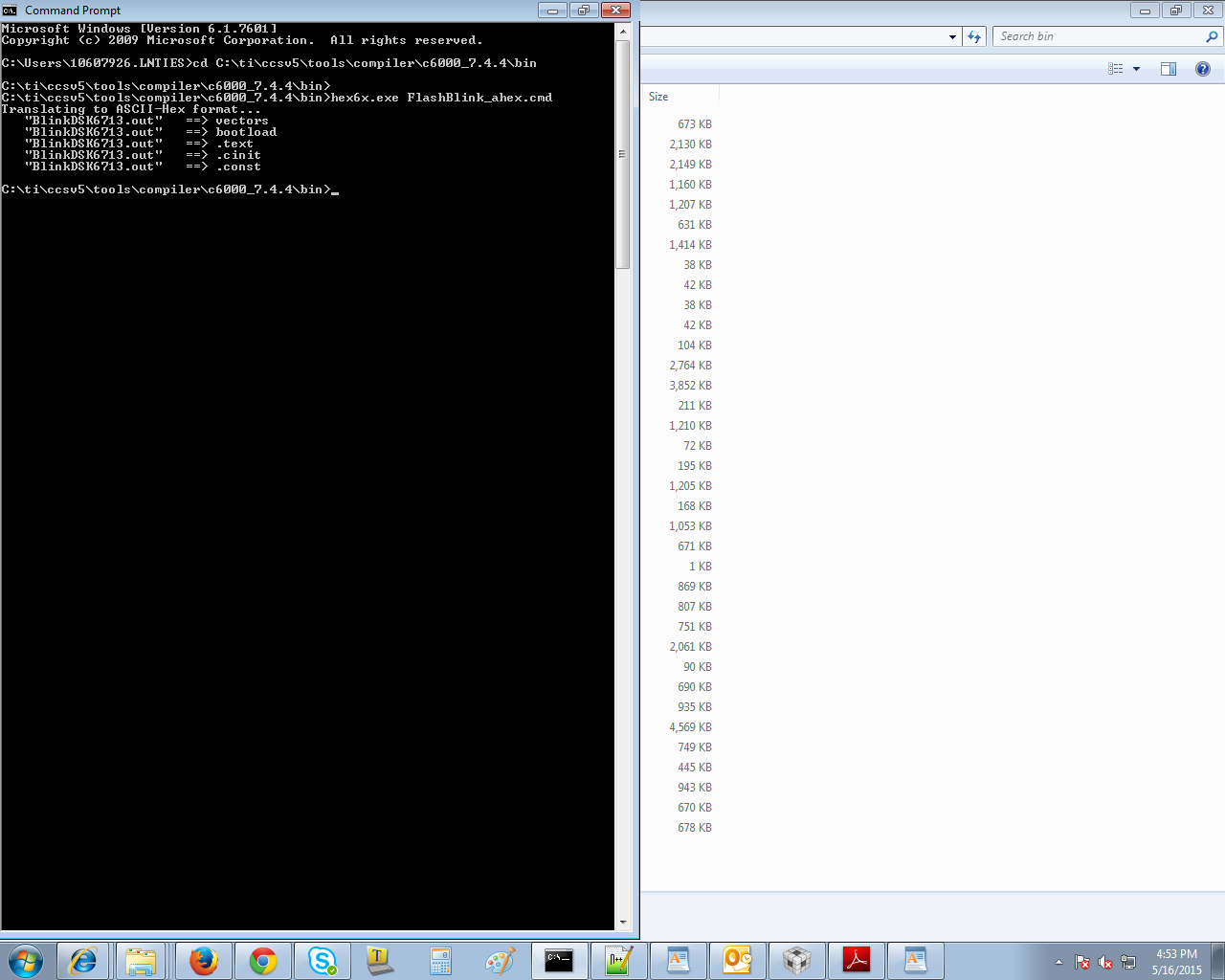Click the Change your view icon in Explorer
Screen dimensions: 1225x980
1116,69
